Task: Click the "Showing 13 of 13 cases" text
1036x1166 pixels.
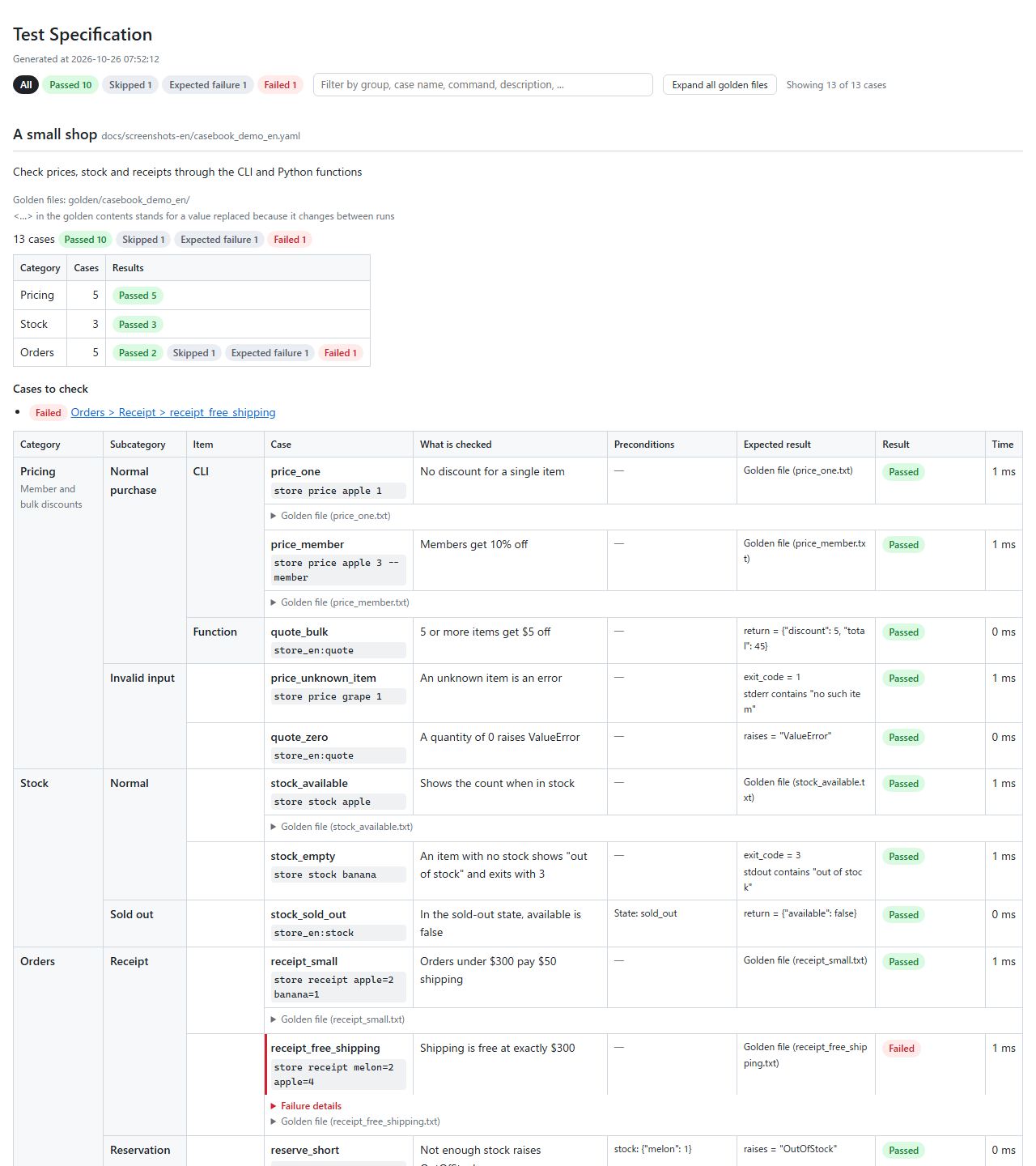Action: (836, 85)
